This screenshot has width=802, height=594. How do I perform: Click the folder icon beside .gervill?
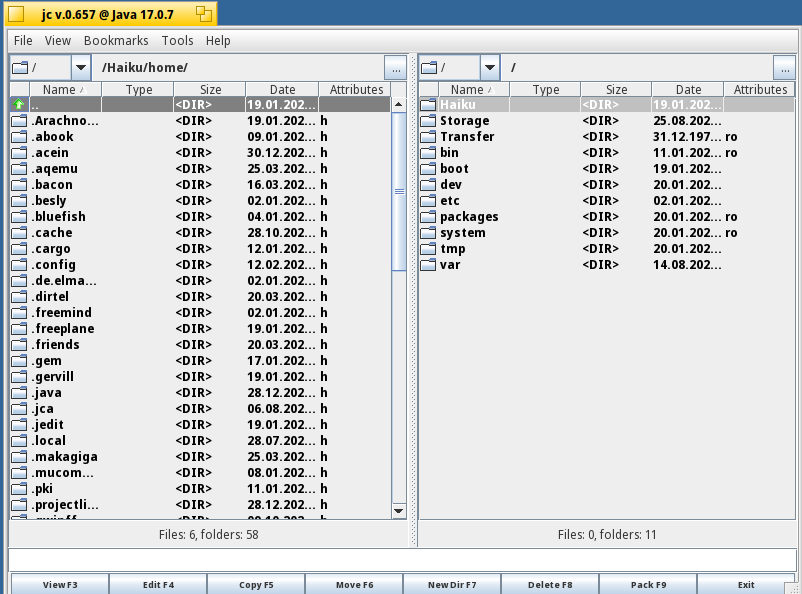coord(19,377)
